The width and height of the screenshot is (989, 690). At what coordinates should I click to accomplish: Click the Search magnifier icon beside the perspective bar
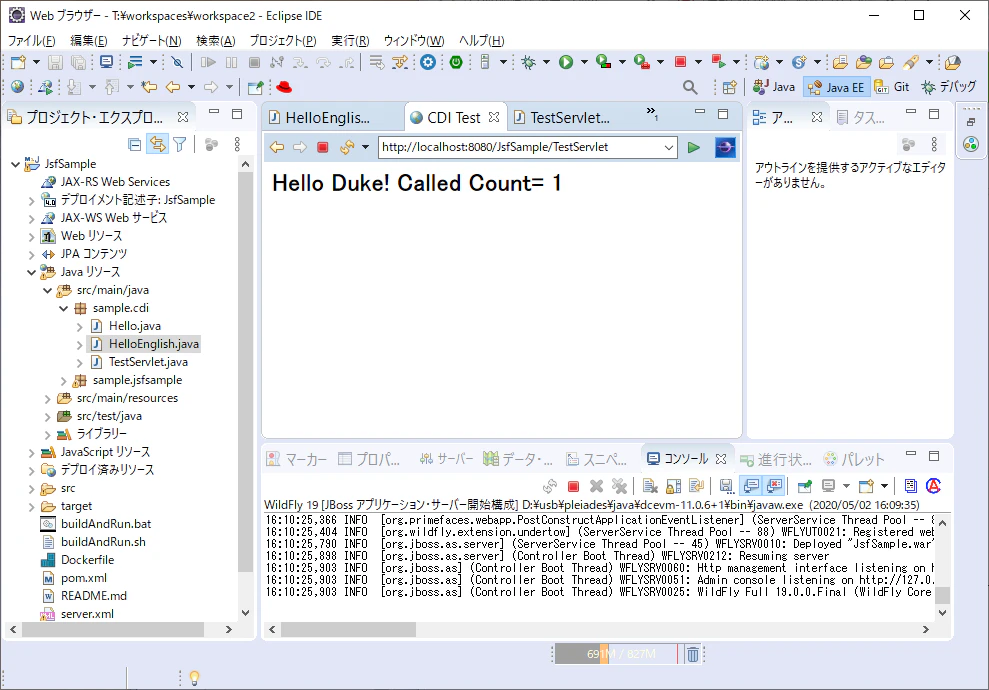(x=690, y=87)
